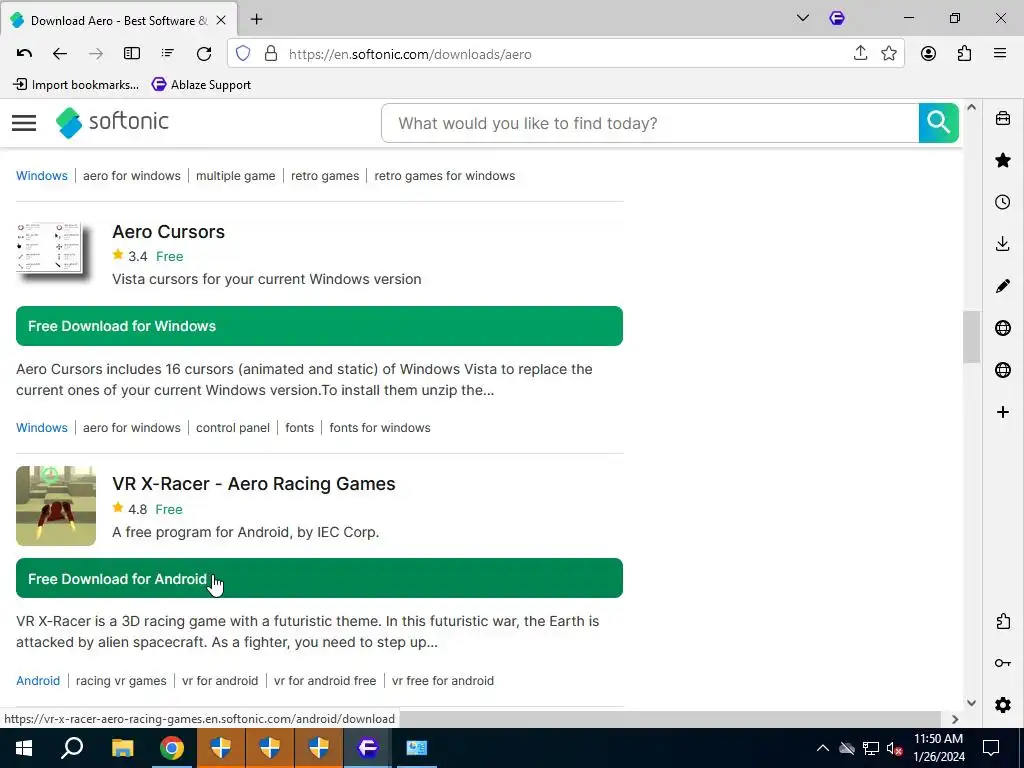The image size is (1024, 768).
Task: Open the pencil notes sidebar panel
Action: click(x=1003, y=286)
